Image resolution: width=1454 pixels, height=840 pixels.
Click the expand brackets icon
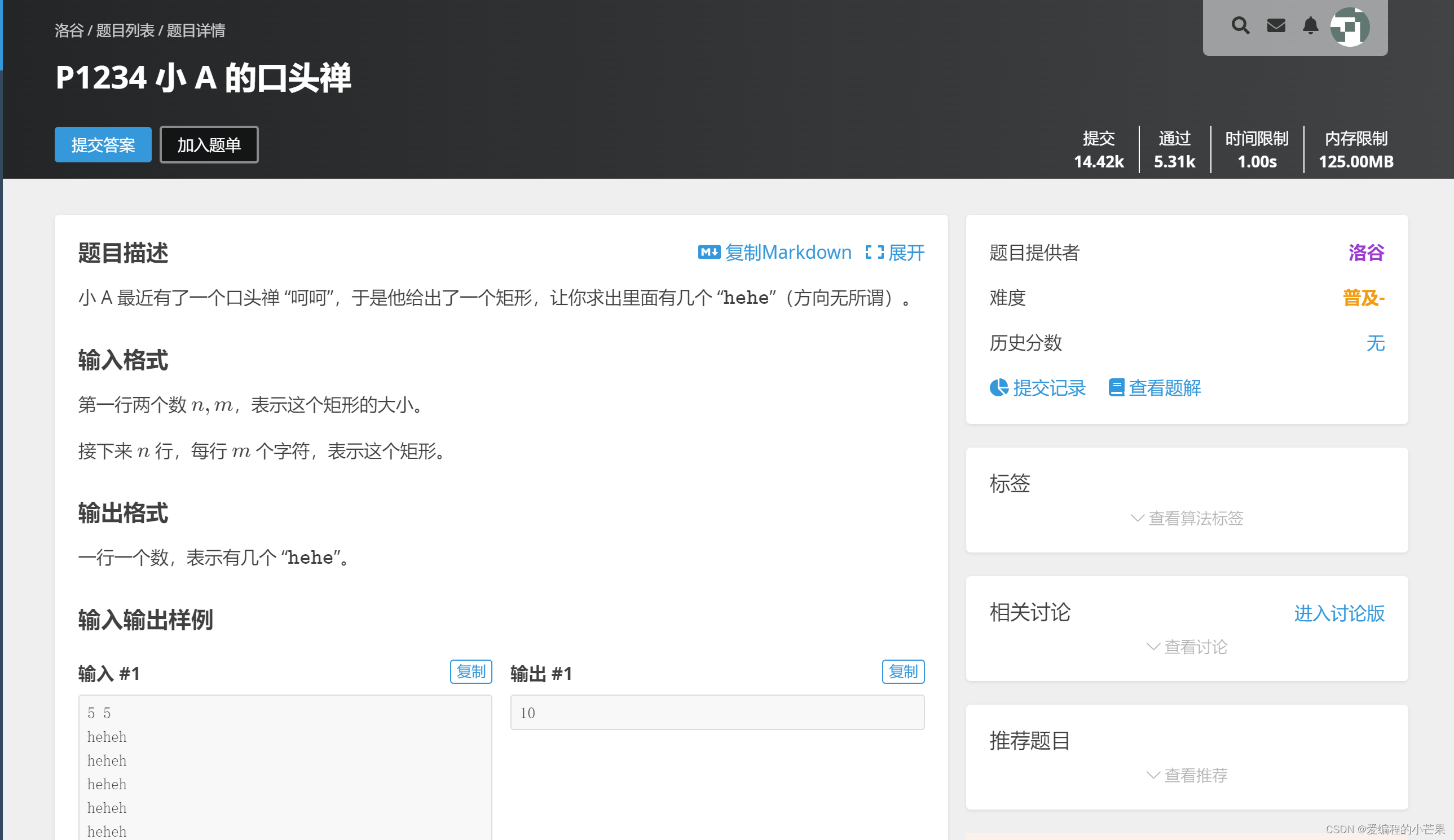point(874,253)
